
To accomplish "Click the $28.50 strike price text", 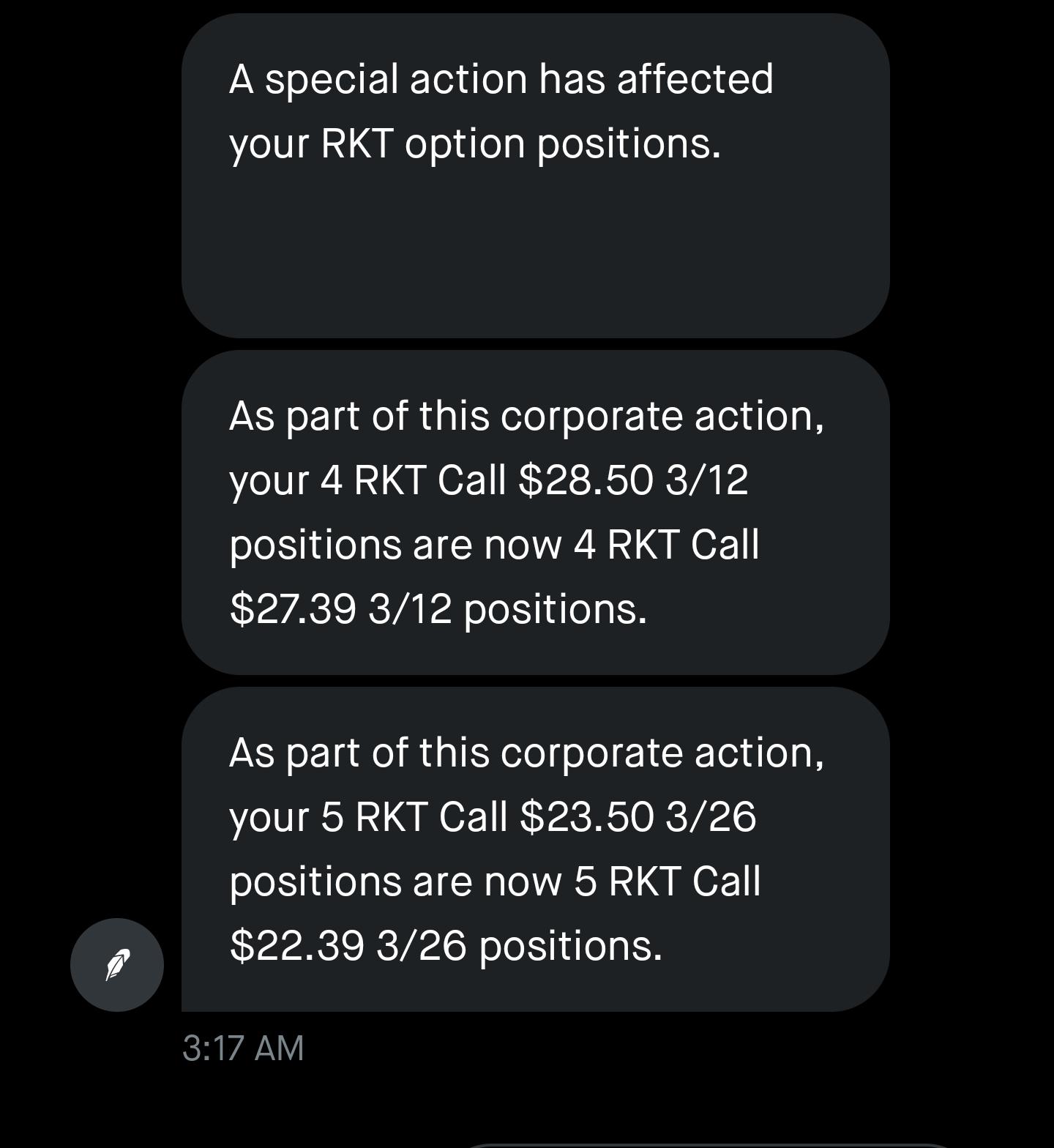I will 586,481.
